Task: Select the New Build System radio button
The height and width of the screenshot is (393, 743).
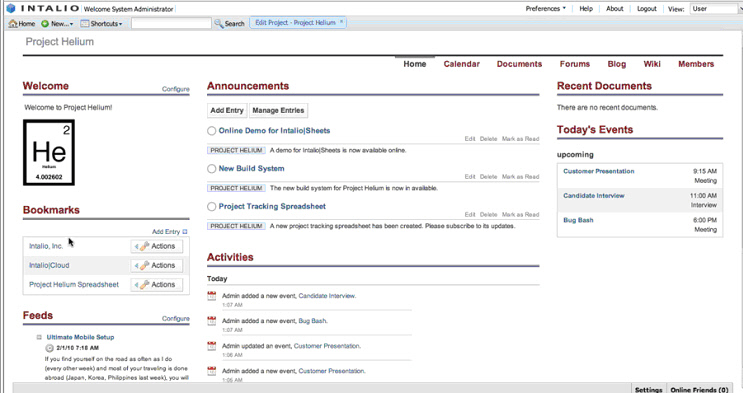Action: pos(211,169)
